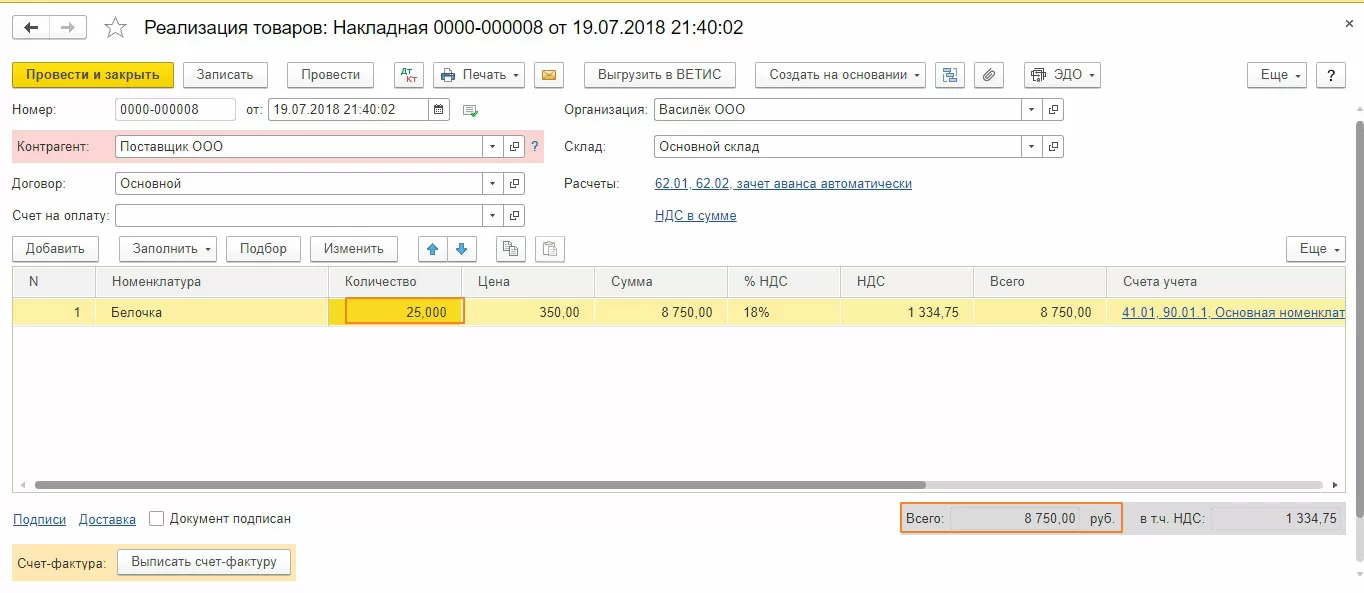Add document to favorites star
This screenshot has height=593, width=1364.
coord(116,28)
